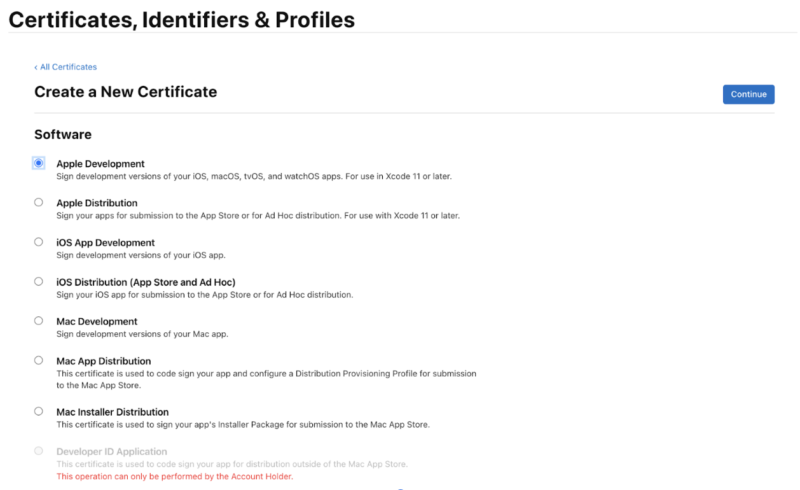Choose the iOS App Development radio option

(x=39, y=242)
